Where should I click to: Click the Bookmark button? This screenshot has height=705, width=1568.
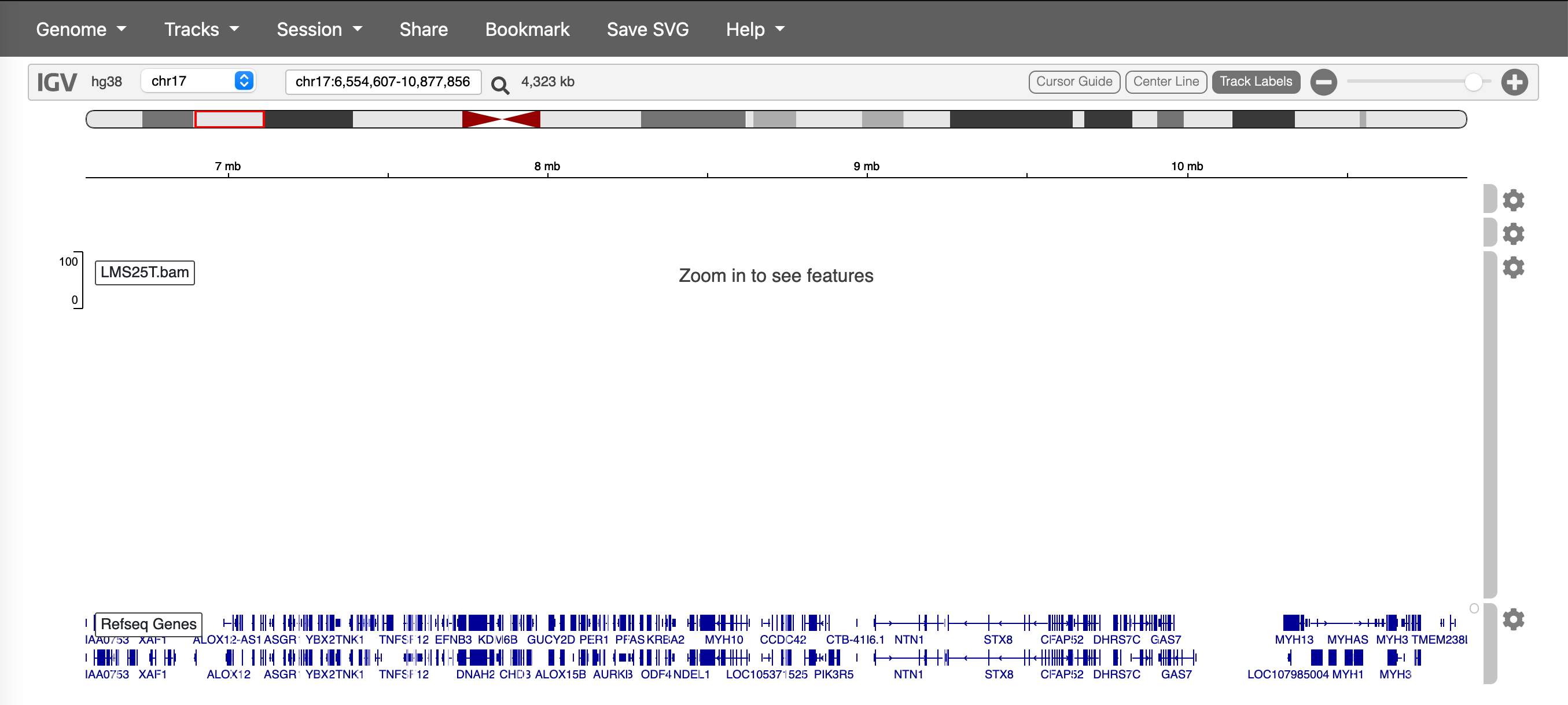(x=527, y=29)
